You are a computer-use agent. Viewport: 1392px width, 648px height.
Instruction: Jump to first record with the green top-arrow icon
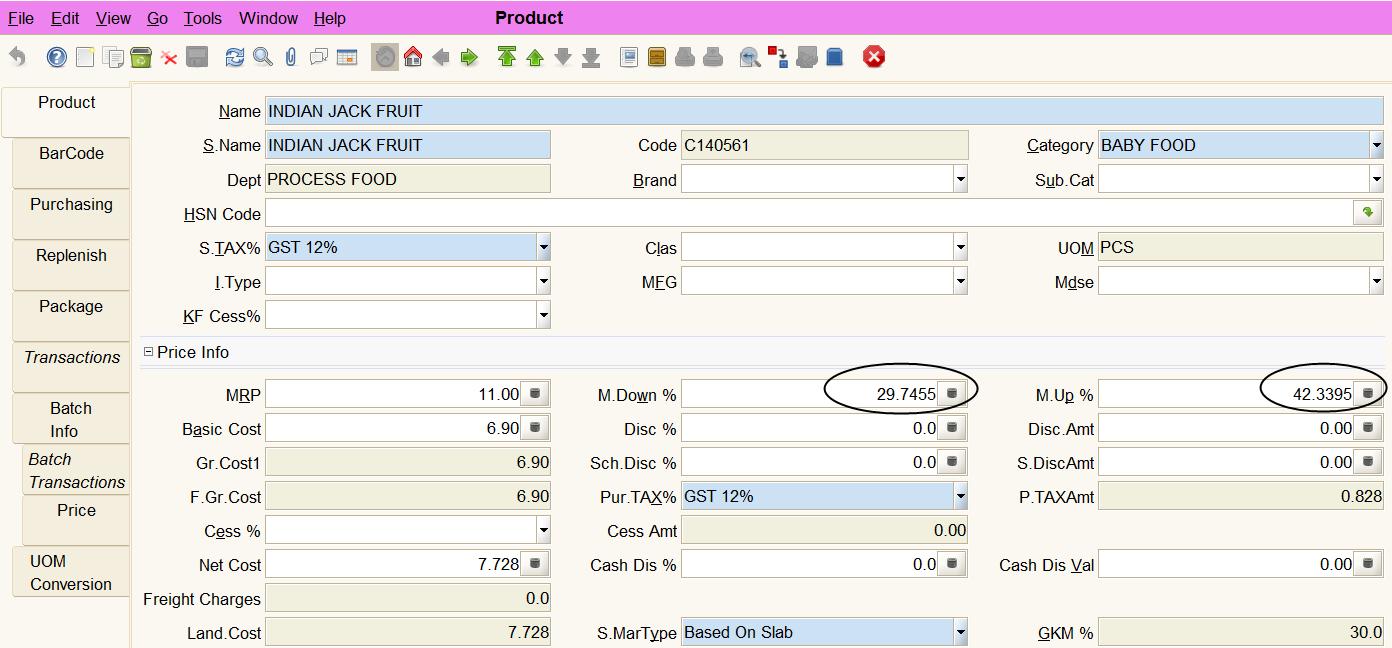507,57
